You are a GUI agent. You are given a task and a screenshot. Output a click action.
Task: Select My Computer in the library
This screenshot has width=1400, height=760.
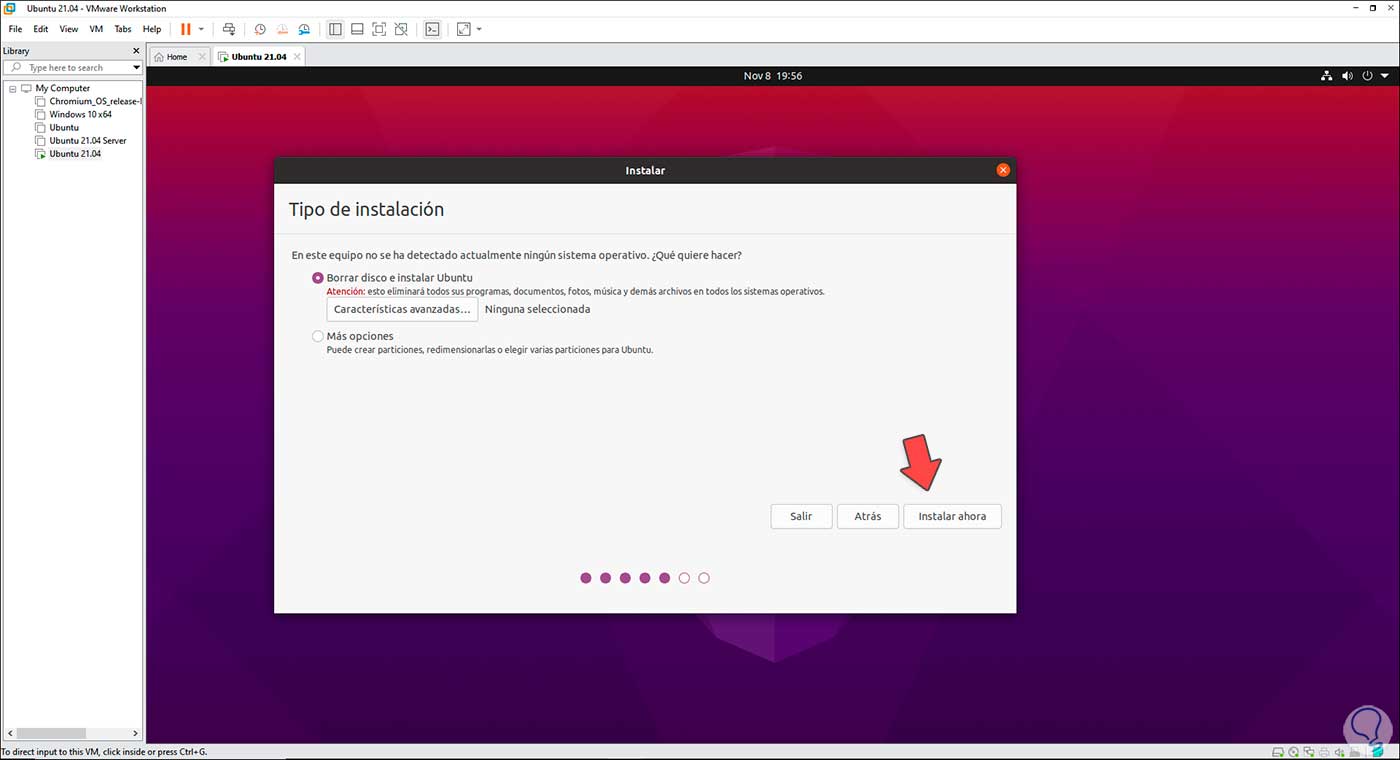point(62,88)
